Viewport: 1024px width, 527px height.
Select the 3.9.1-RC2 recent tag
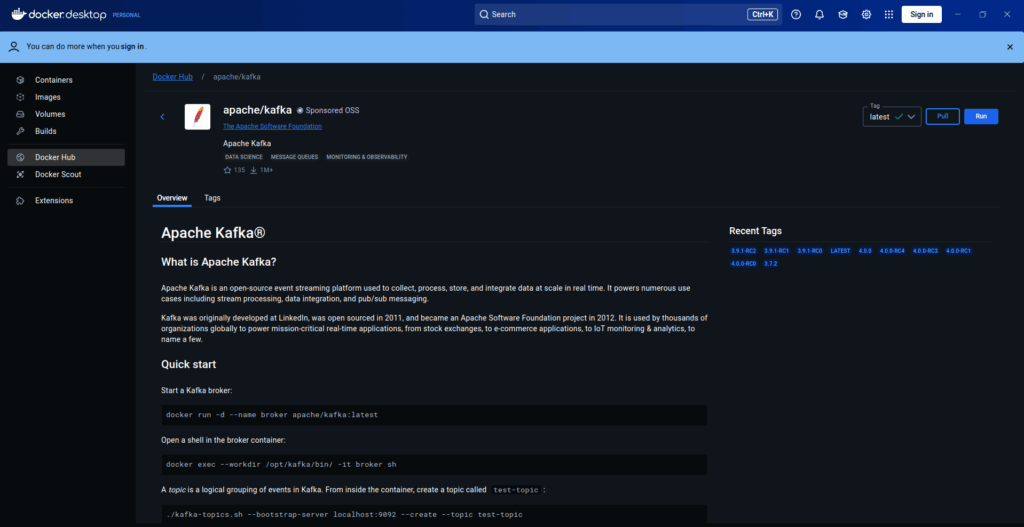point(744,251)
